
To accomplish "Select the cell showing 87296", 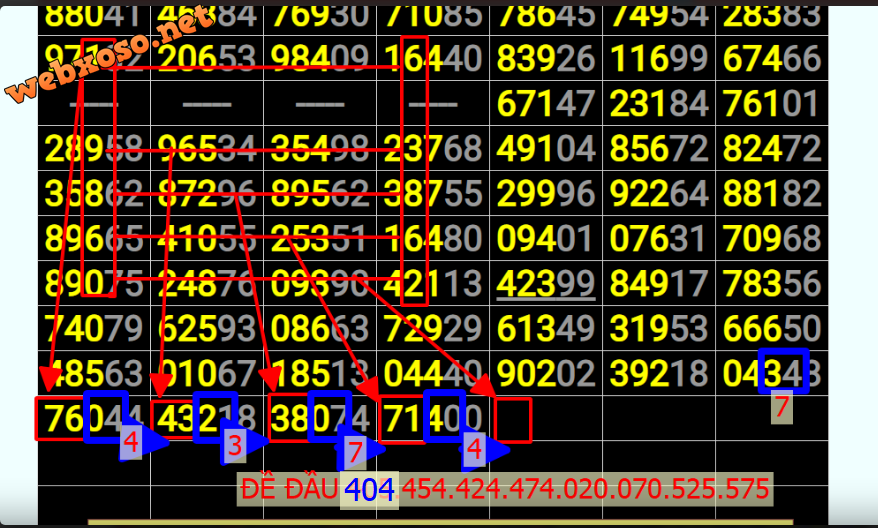I will (207, 194).
